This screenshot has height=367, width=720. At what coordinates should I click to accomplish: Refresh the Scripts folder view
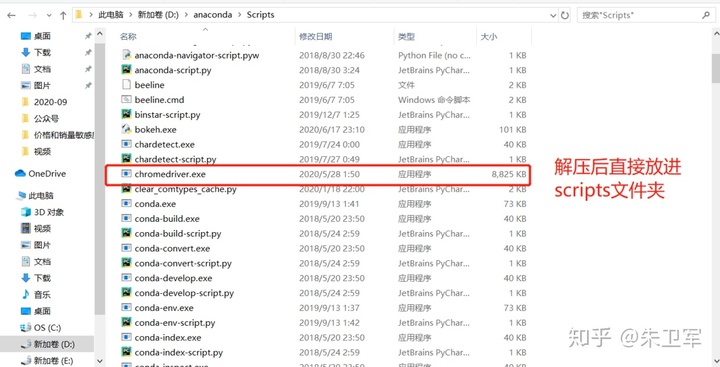point(565,15)
